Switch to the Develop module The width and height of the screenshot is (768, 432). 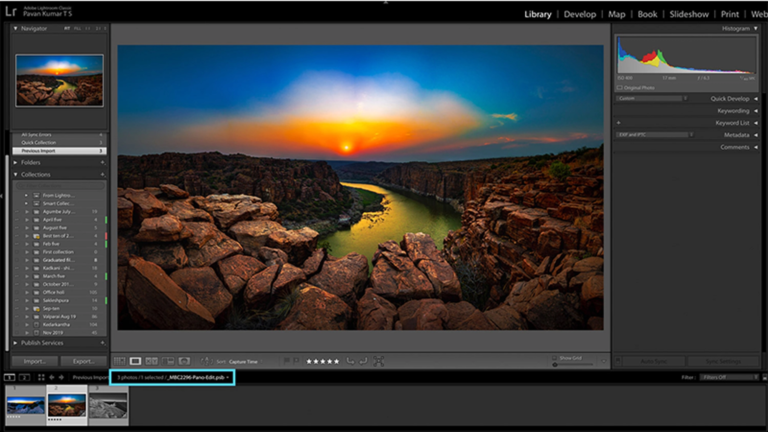coord(579,14)
